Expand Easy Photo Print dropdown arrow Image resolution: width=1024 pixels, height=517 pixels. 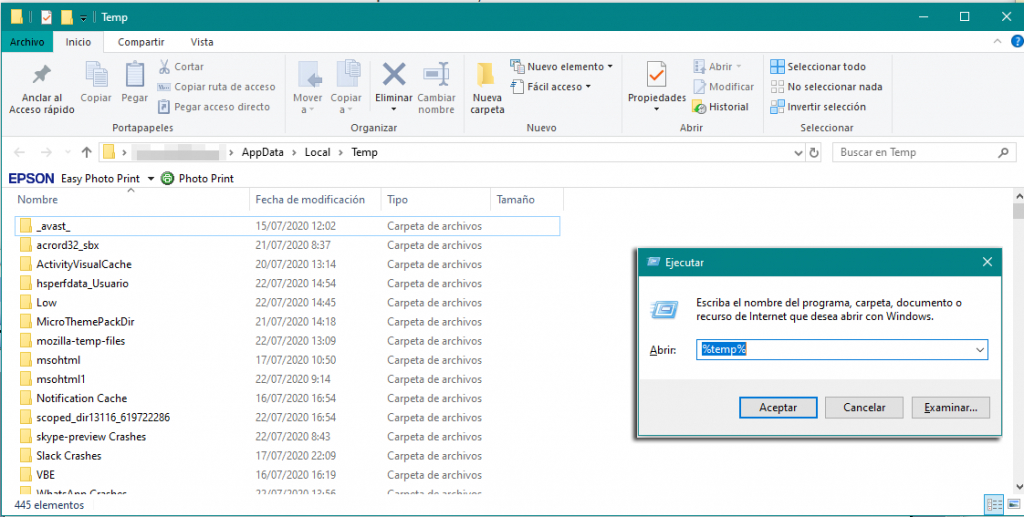click(151, 178)
